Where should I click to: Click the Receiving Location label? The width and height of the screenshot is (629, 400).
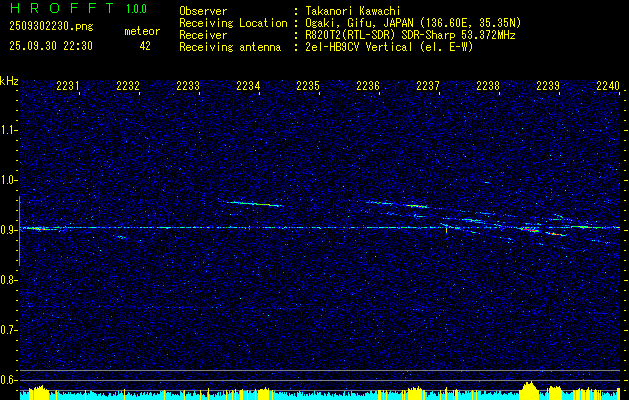pos(233,23)
